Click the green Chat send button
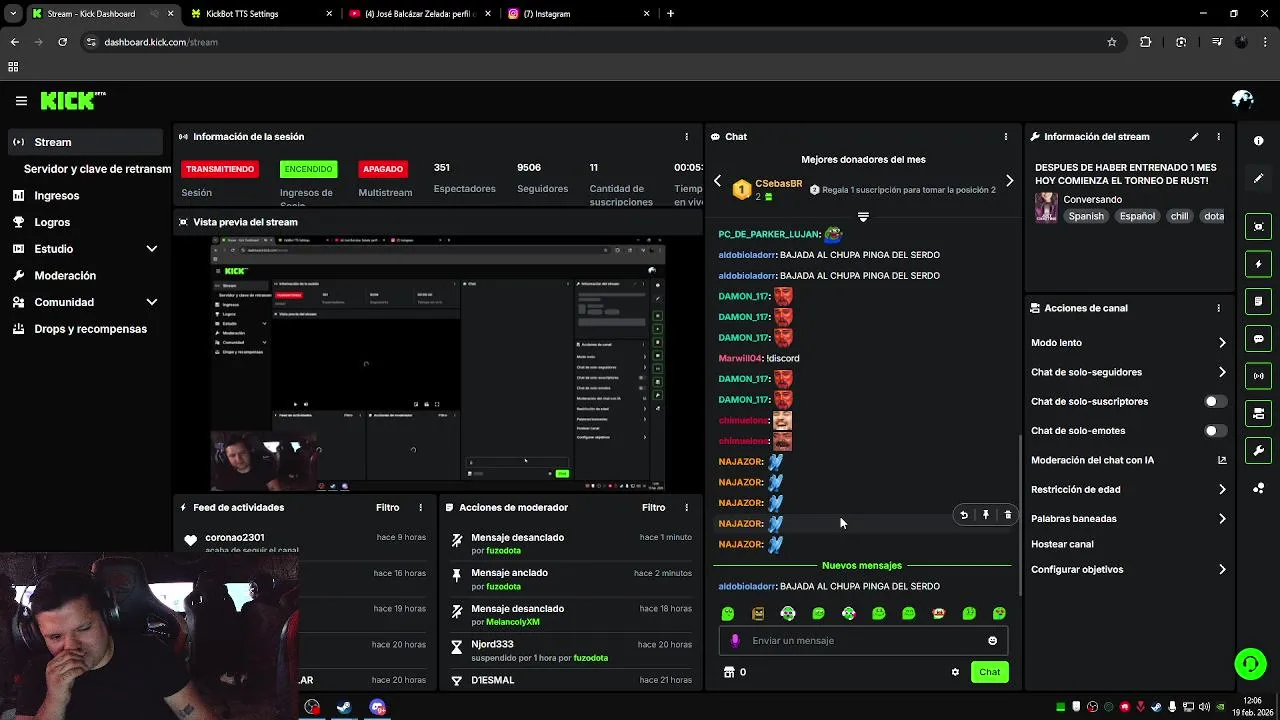Screen dimensions: 1280x720 click(989, 672)
